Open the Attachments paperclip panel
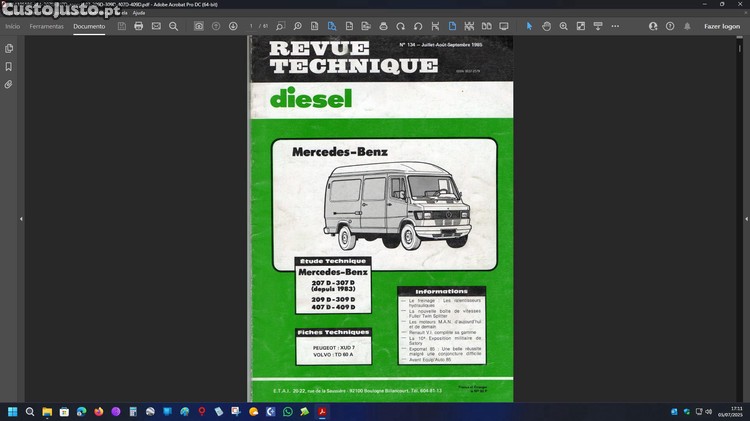This screenshot has width=750, height=421. click(9, 85)
